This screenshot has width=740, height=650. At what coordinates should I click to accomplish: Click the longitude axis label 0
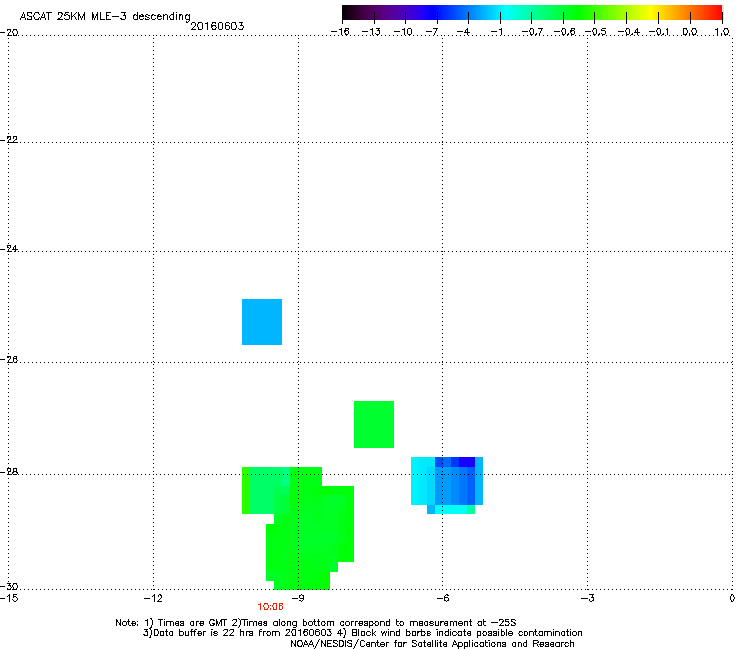point(732,598)
